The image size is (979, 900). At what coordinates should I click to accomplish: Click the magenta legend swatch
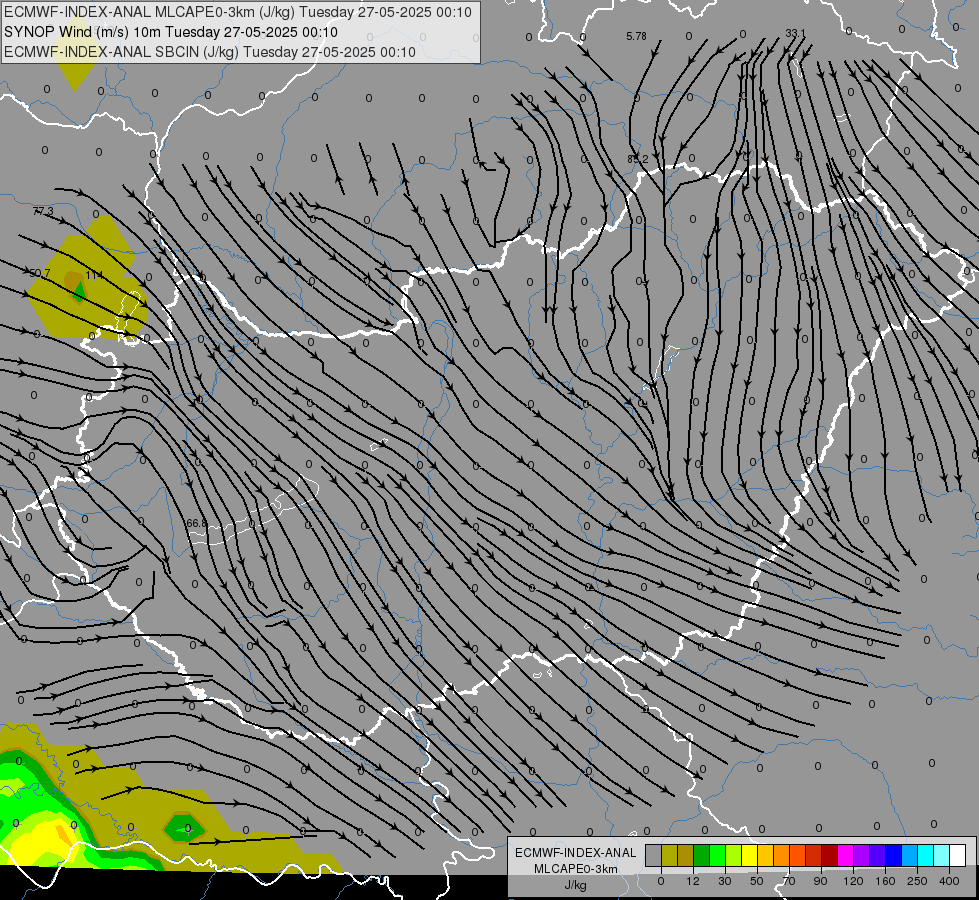(x=845, y=856)
